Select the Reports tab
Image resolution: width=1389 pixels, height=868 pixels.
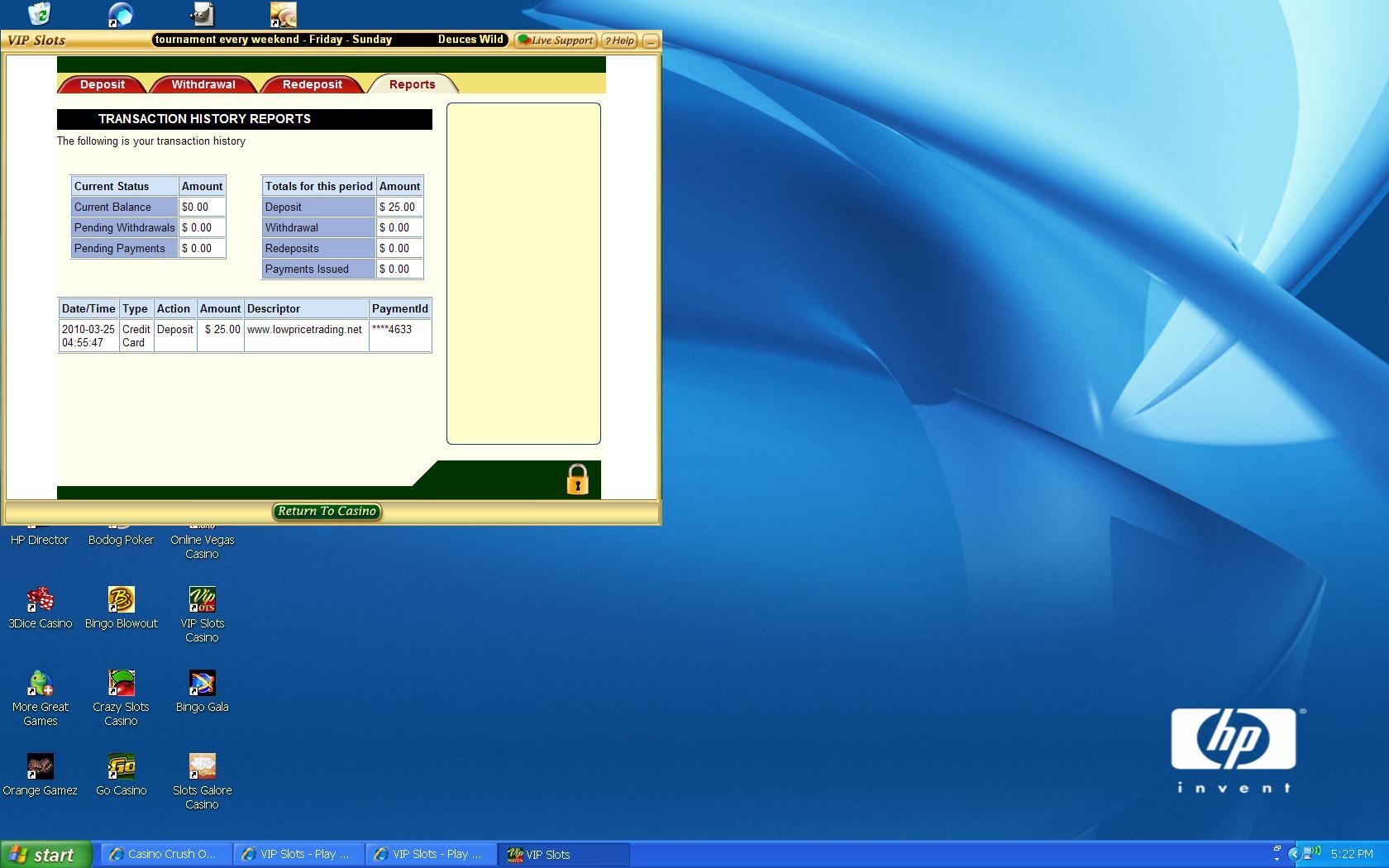tap(412, 84)
